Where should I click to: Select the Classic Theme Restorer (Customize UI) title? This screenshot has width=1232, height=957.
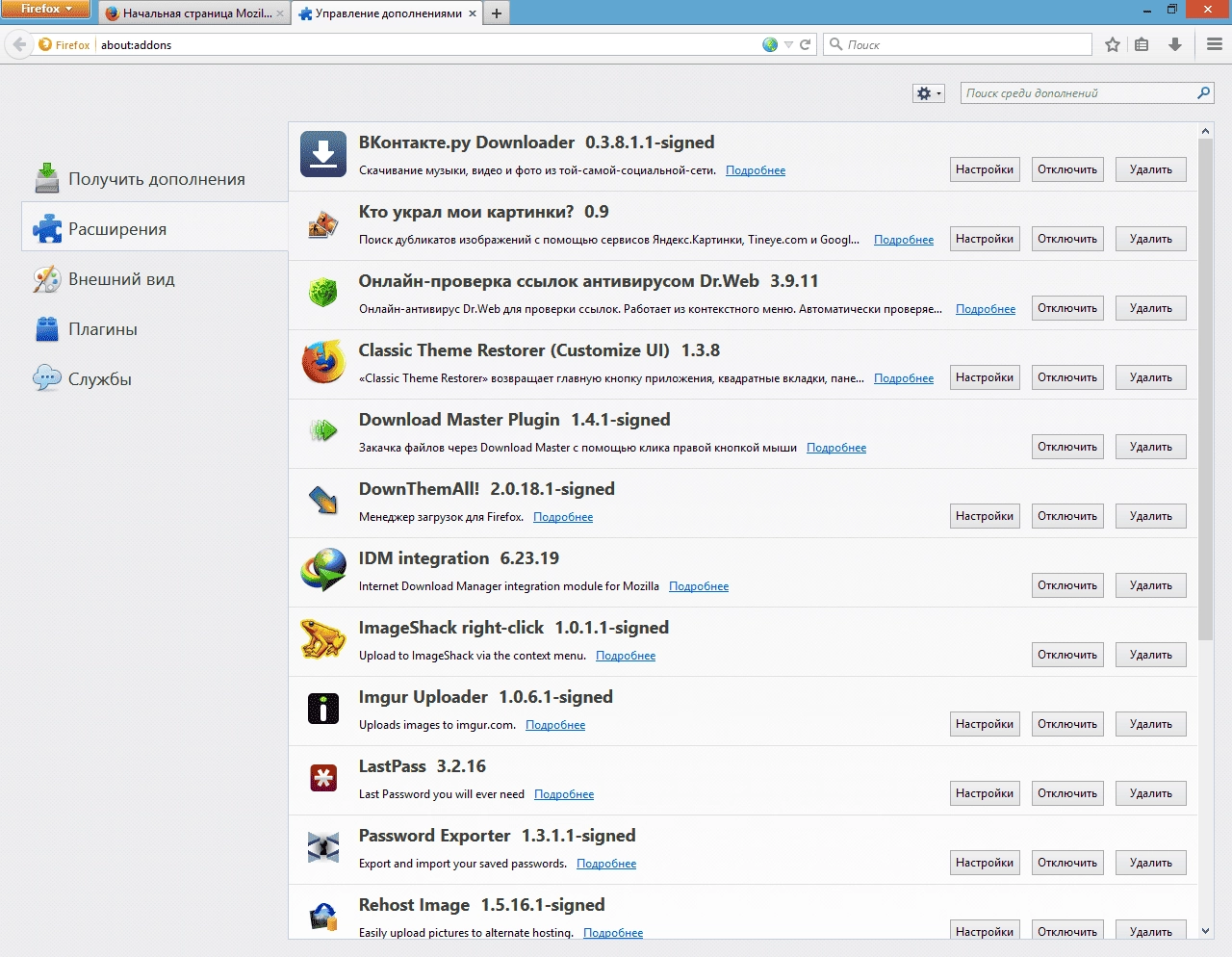coord(514,350)
